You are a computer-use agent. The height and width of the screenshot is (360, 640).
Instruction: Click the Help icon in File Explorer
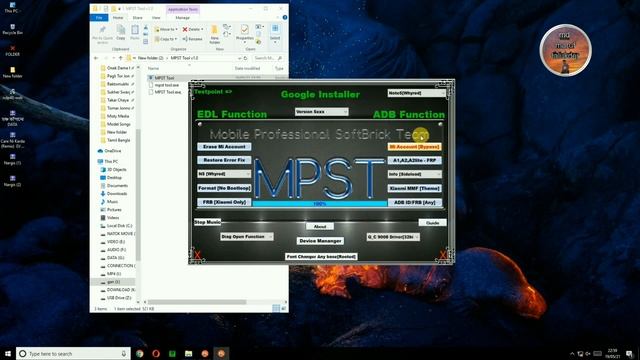[x=285, y=18]
